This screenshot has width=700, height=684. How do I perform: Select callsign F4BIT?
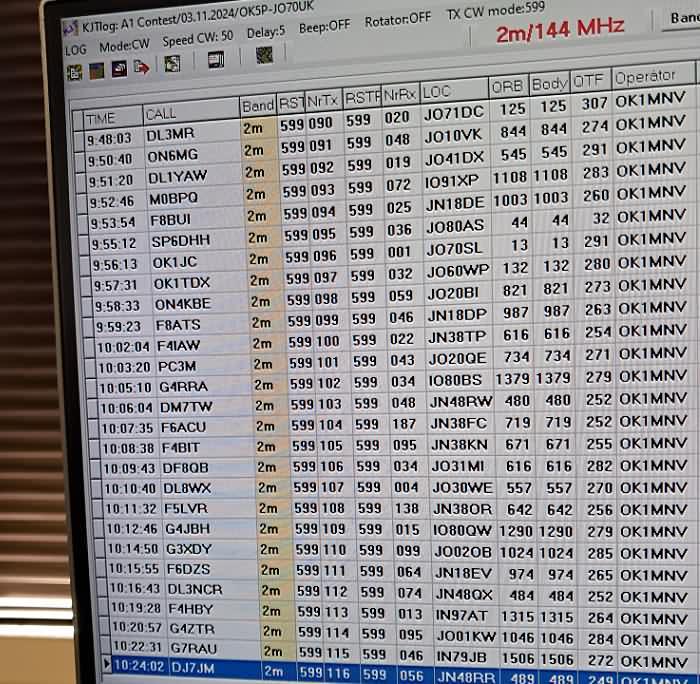point(181,448)
